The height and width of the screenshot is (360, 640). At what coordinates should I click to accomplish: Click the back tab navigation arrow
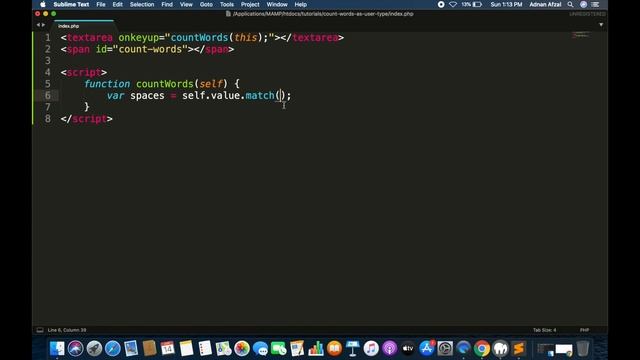coord(38,25)
